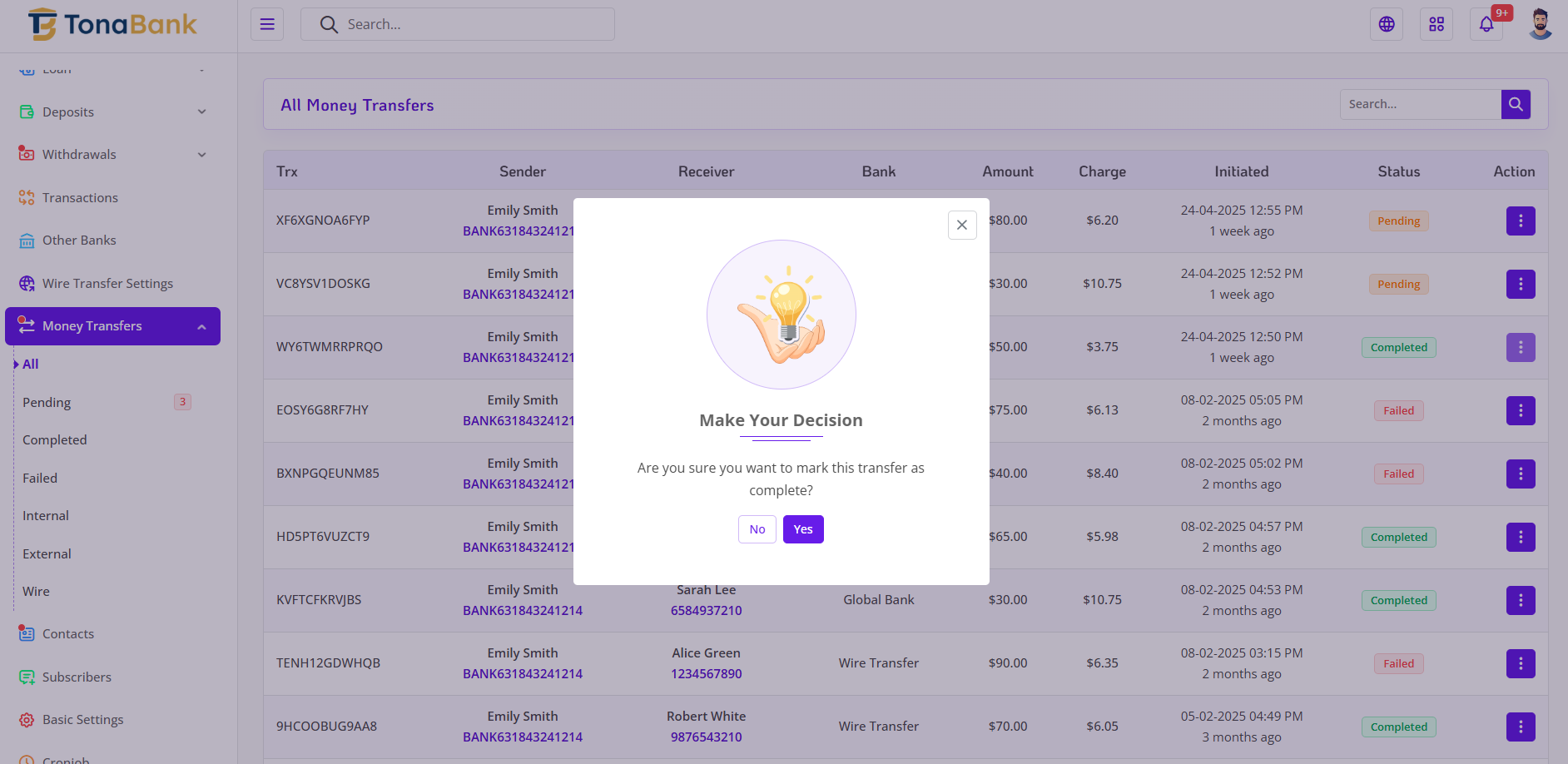The image size is (1568, 764).
Task: Open Wire Transfer Settings in sidebar
Action: [x=107, y=283]
